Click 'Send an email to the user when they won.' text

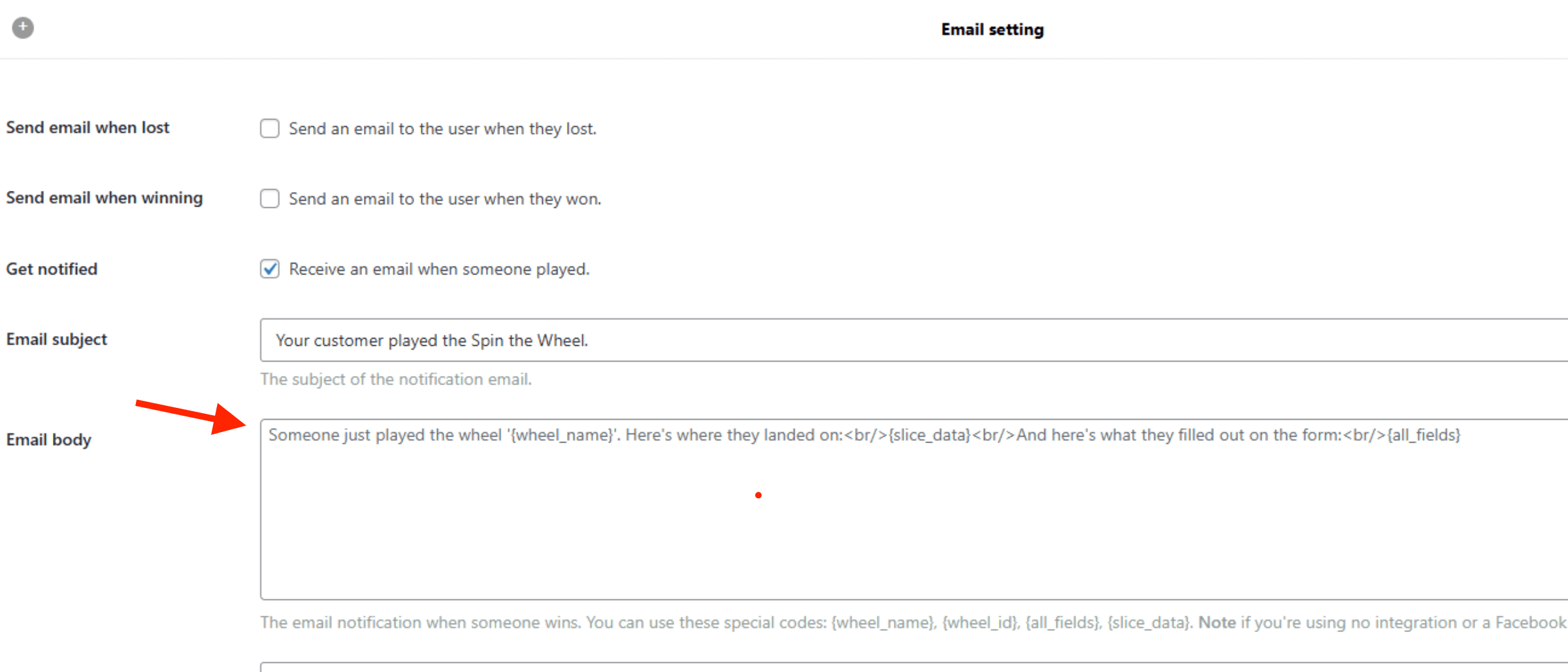pyautogui.click(x=445, y=199)
